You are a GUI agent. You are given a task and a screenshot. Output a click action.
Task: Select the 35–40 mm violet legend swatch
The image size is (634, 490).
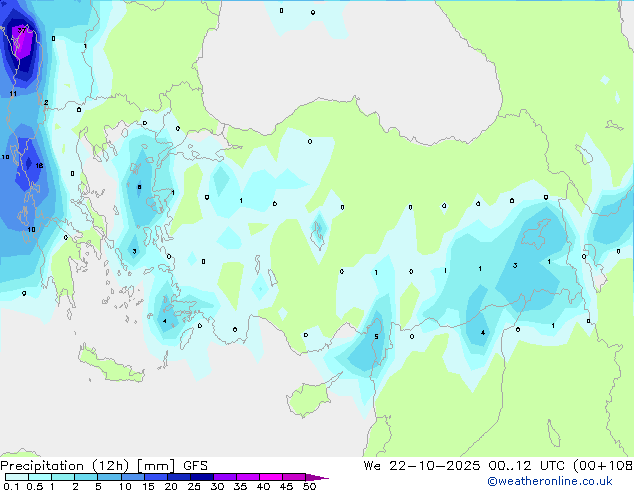point(248,477)
